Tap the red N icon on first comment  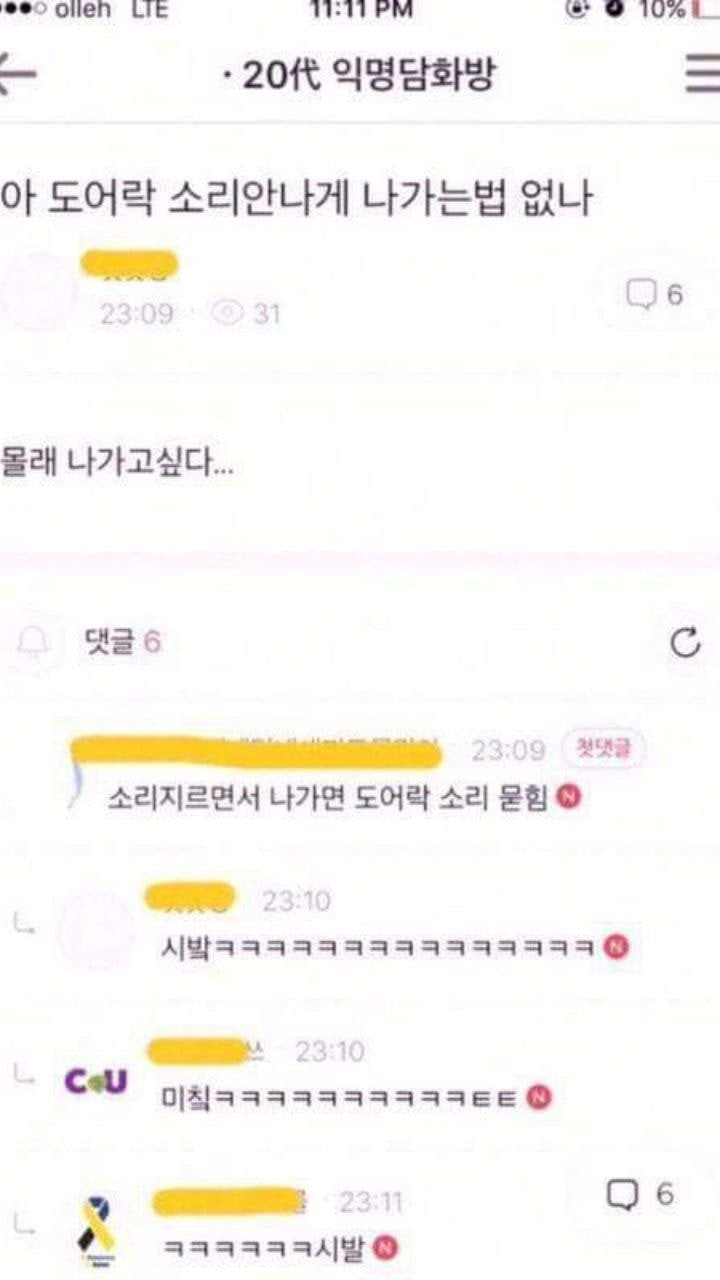(569, 798)
